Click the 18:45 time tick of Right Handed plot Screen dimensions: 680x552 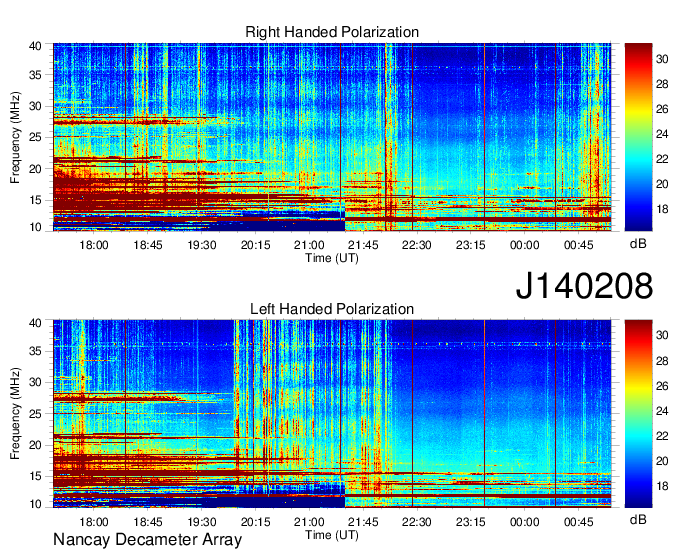147,245
